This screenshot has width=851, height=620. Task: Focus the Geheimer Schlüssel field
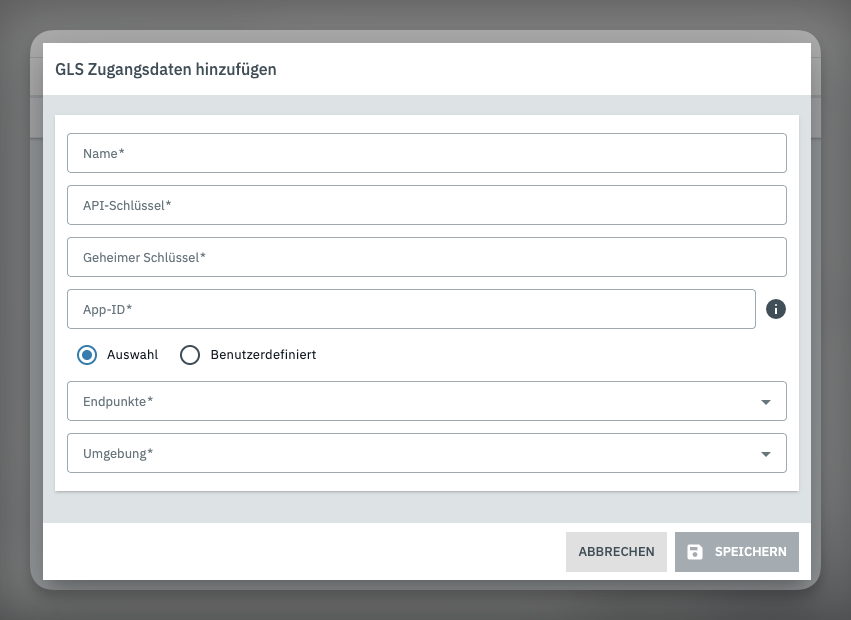[x=426, y=257]
